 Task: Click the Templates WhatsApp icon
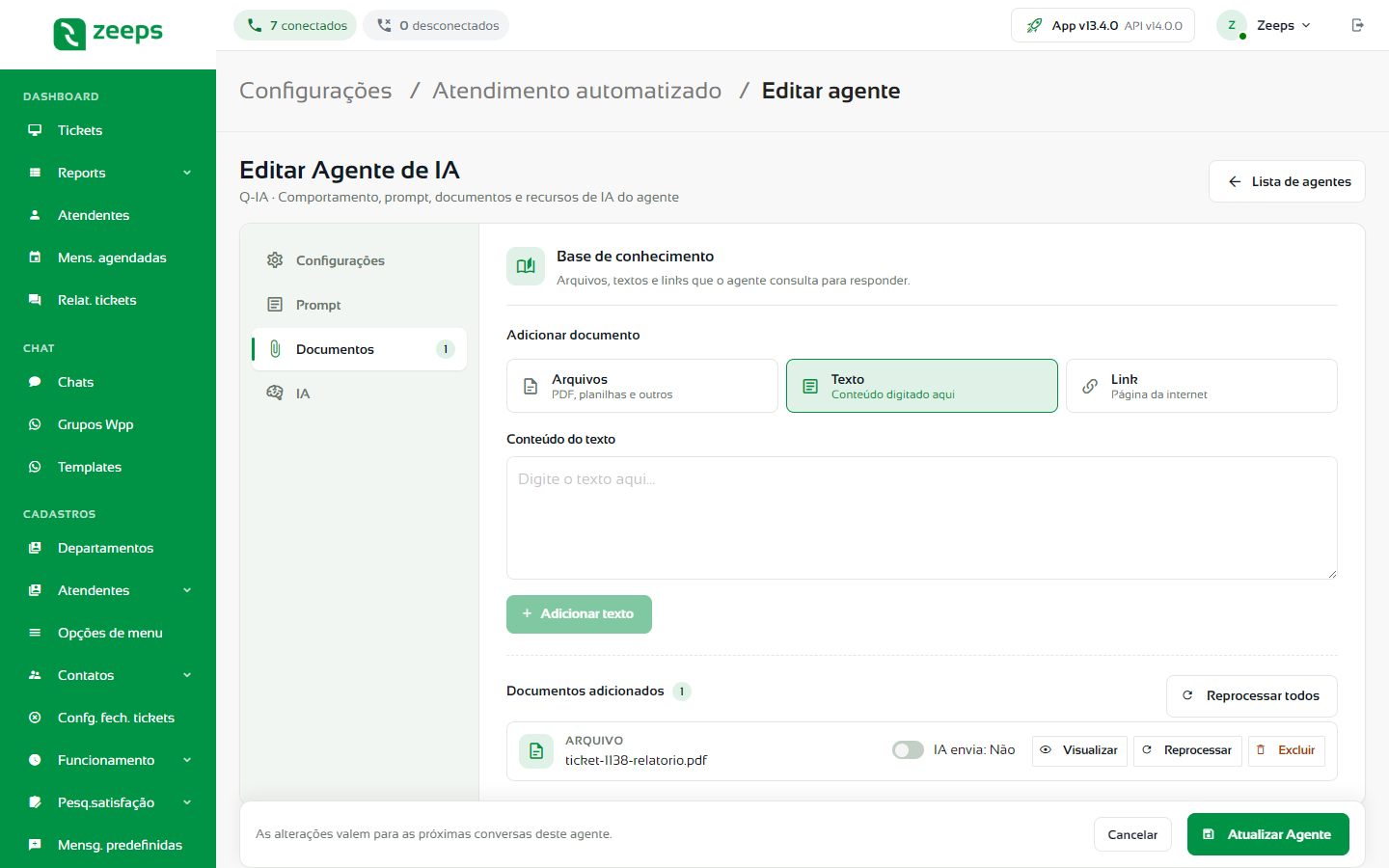point(35,467)
